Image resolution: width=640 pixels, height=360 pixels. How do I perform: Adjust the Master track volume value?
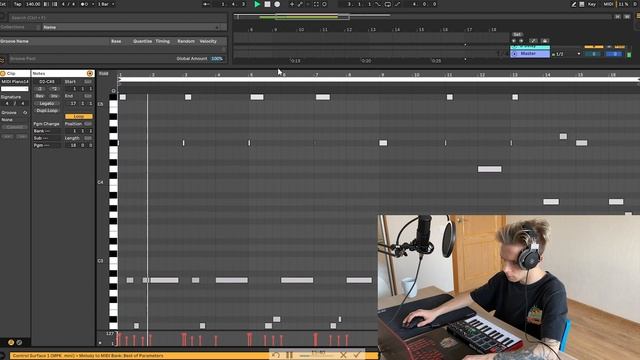[x=593, y=54]
